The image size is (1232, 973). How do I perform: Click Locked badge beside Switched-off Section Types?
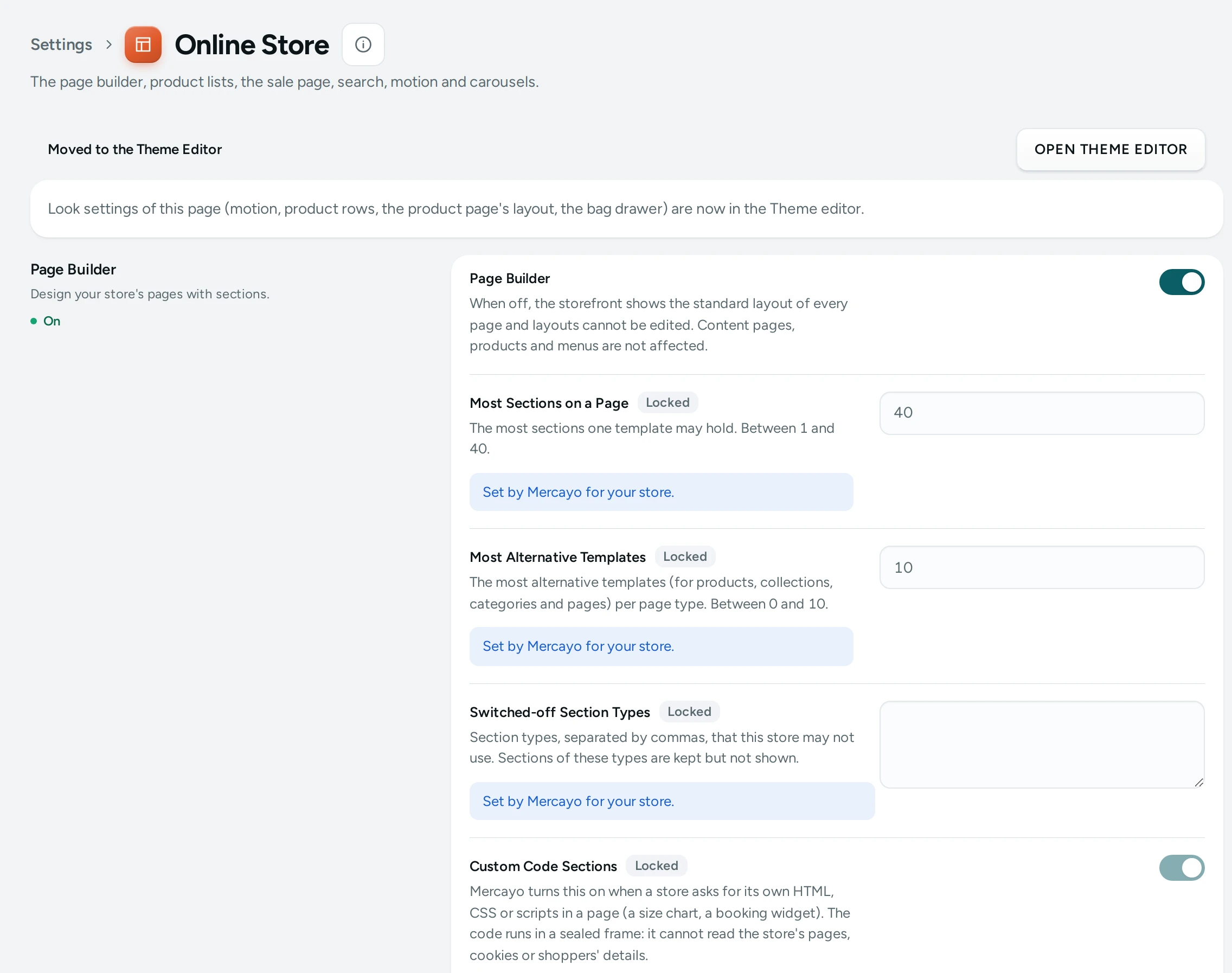[689, 712]
